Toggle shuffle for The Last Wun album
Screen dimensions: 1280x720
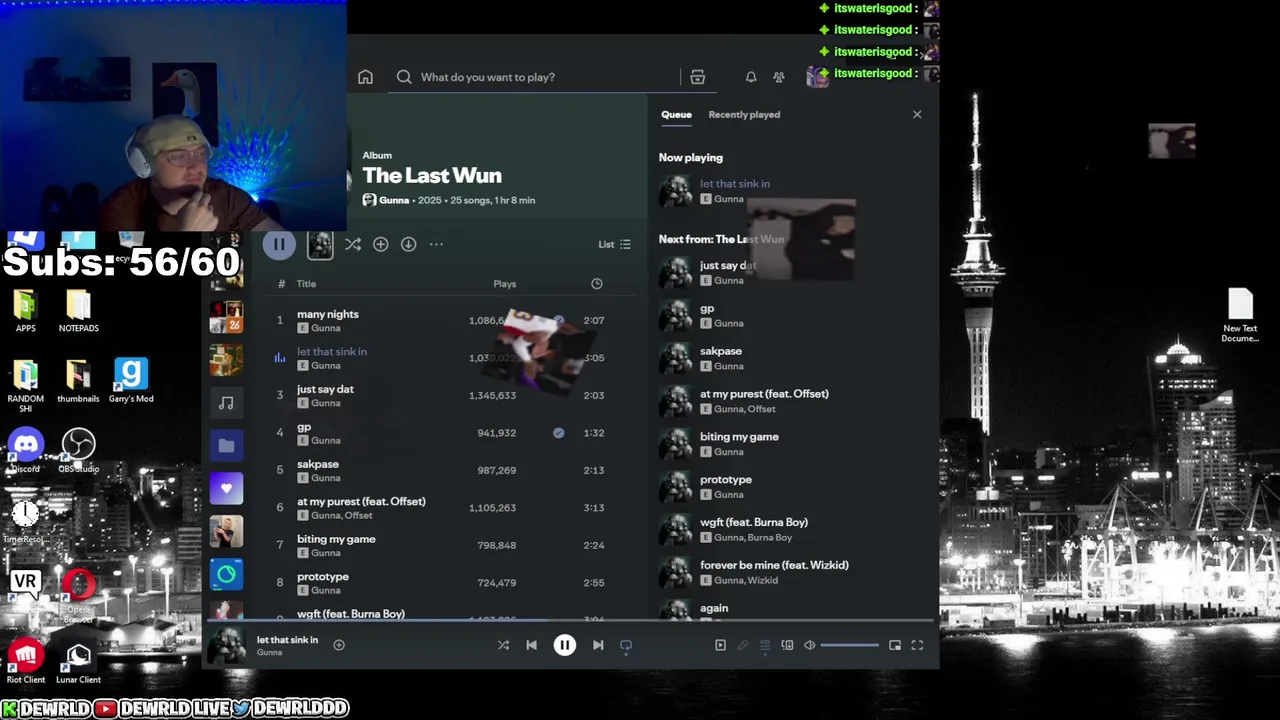[353, 244]
